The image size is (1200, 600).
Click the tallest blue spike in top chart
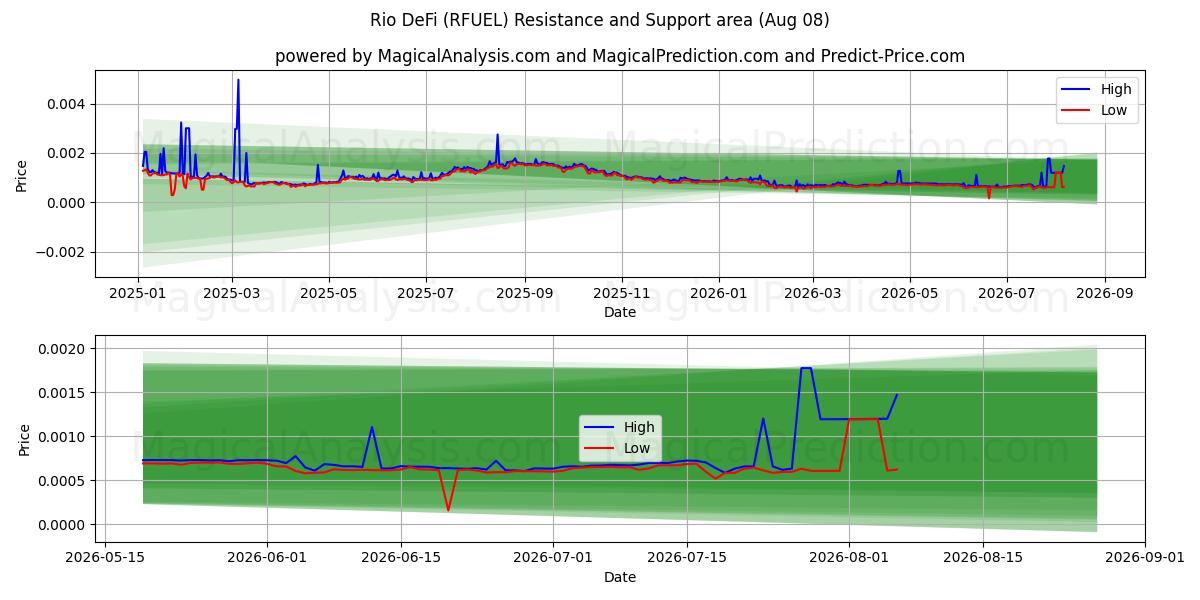[x=238, y=80]
